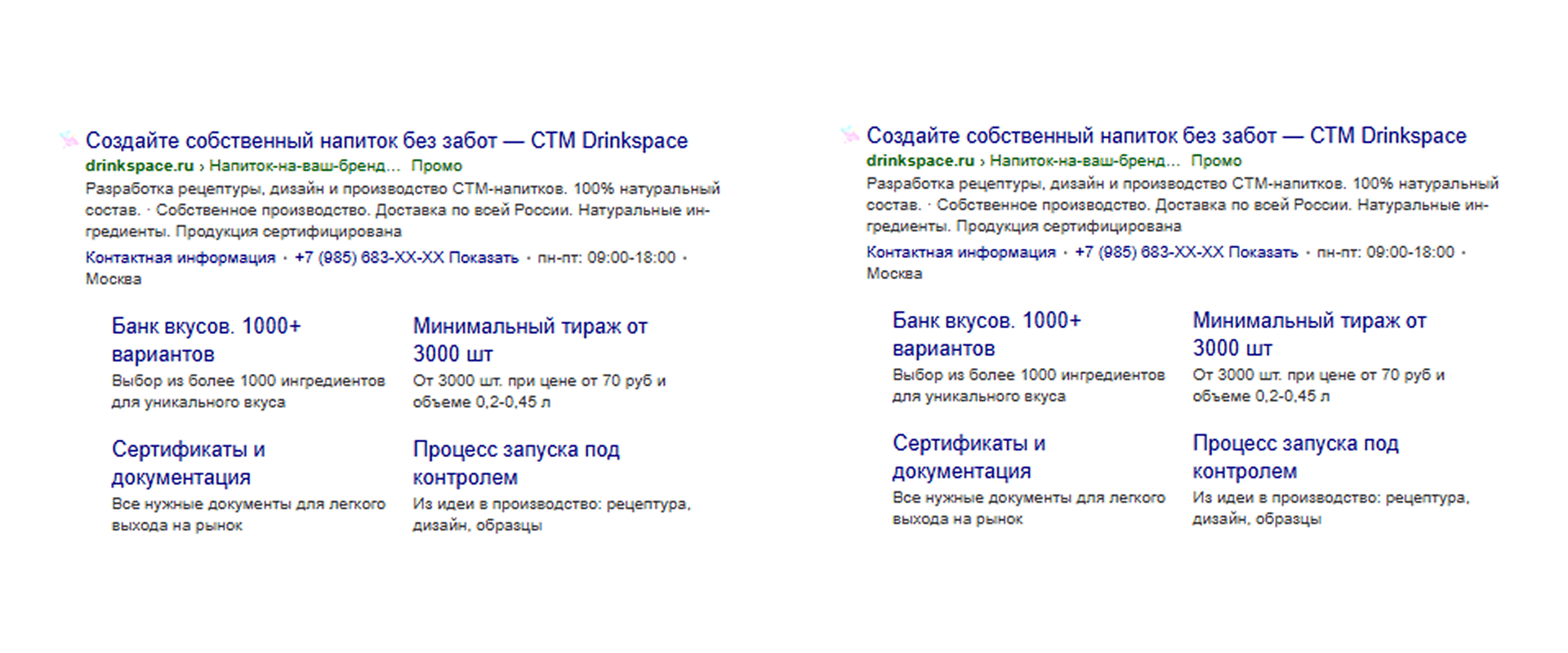Screen dimensions: 1568x653
Task: Click the Drinkspace favicon in the right ad
Action: [849, 135]
